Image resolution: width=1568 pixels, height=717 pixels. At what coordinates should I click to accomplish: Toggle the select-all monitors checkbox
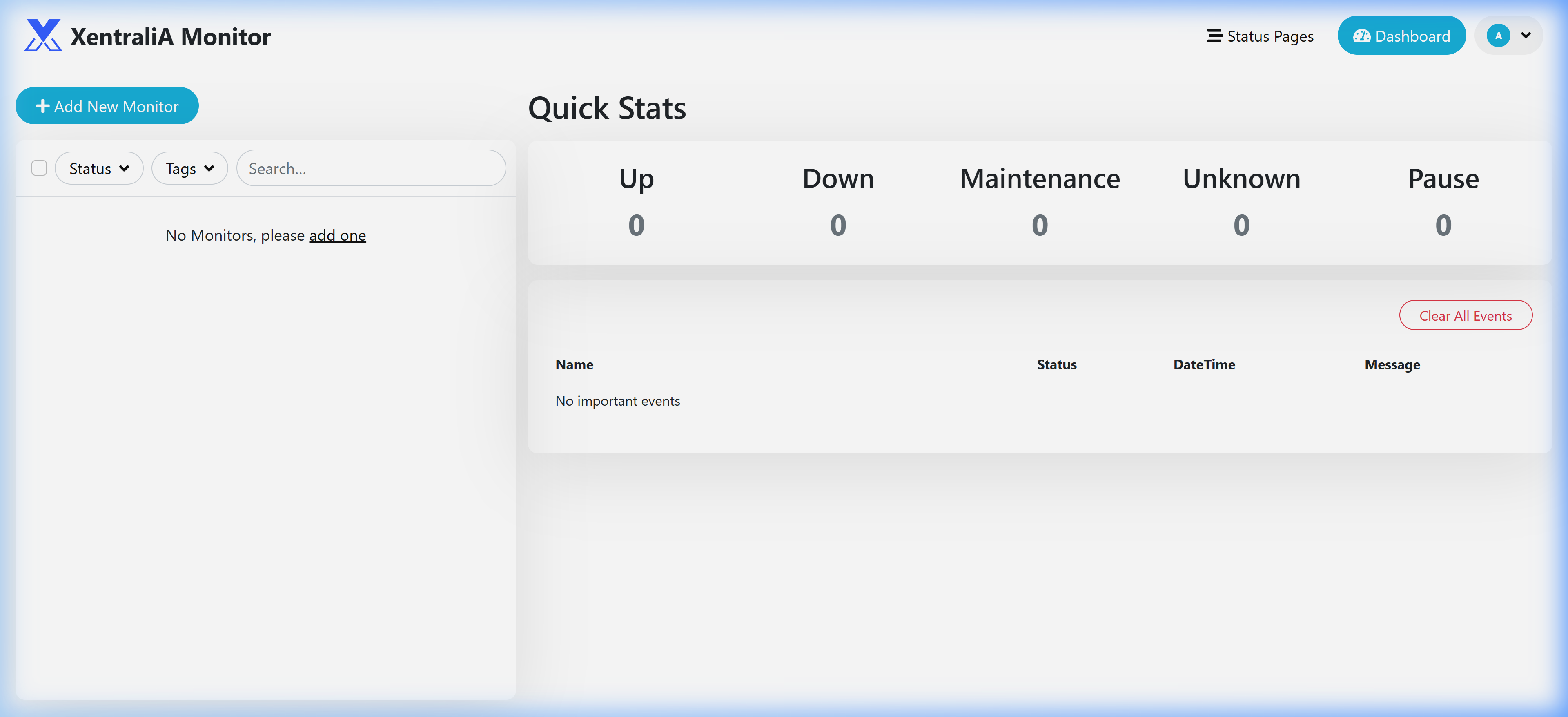tap(39, 168)
